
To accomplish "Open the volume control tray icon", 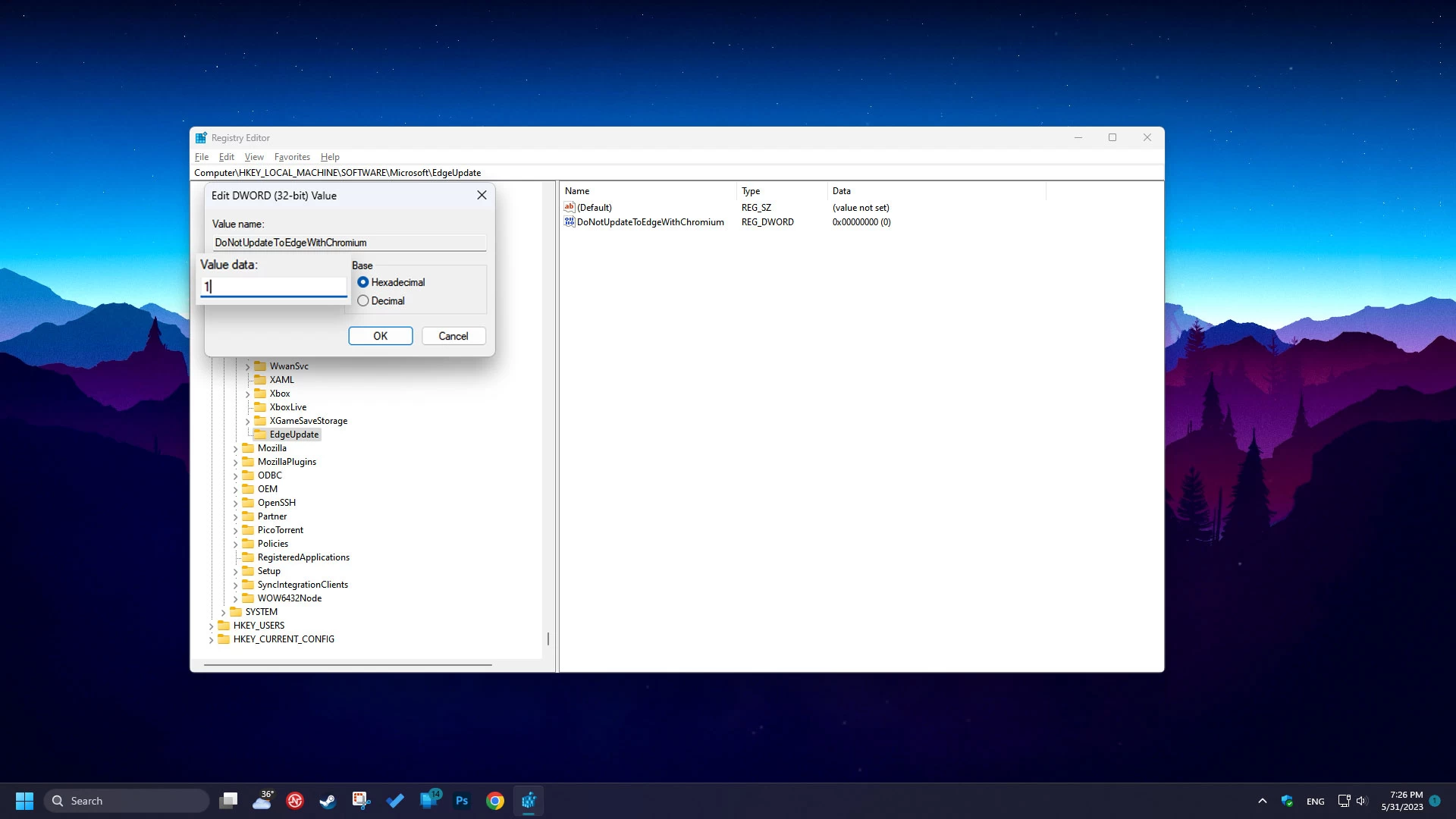I will [x=1361, y=801].
